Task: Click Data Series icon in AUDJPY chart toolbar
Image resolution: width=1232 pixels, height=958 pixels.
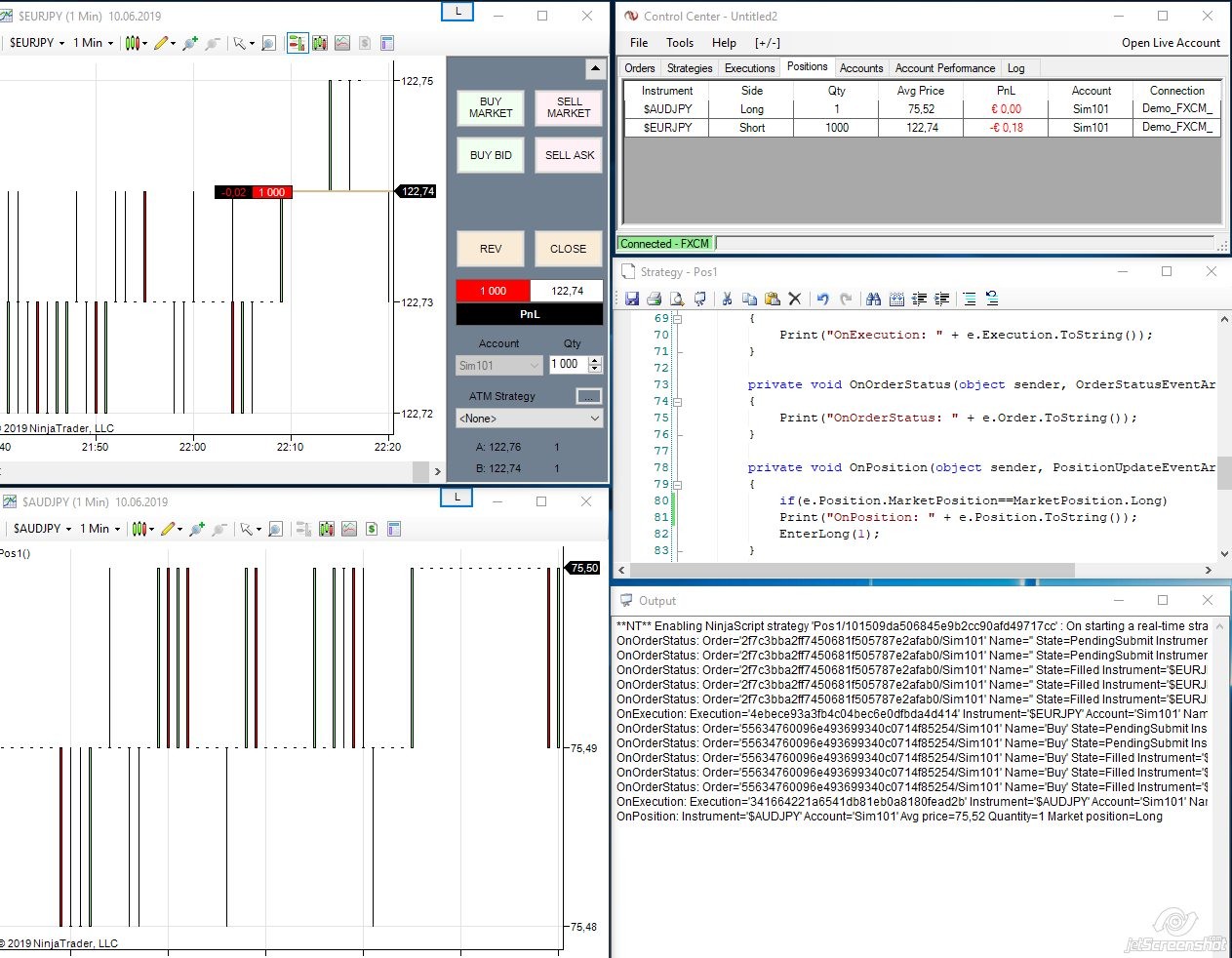Action: click(x=327, y=529)
